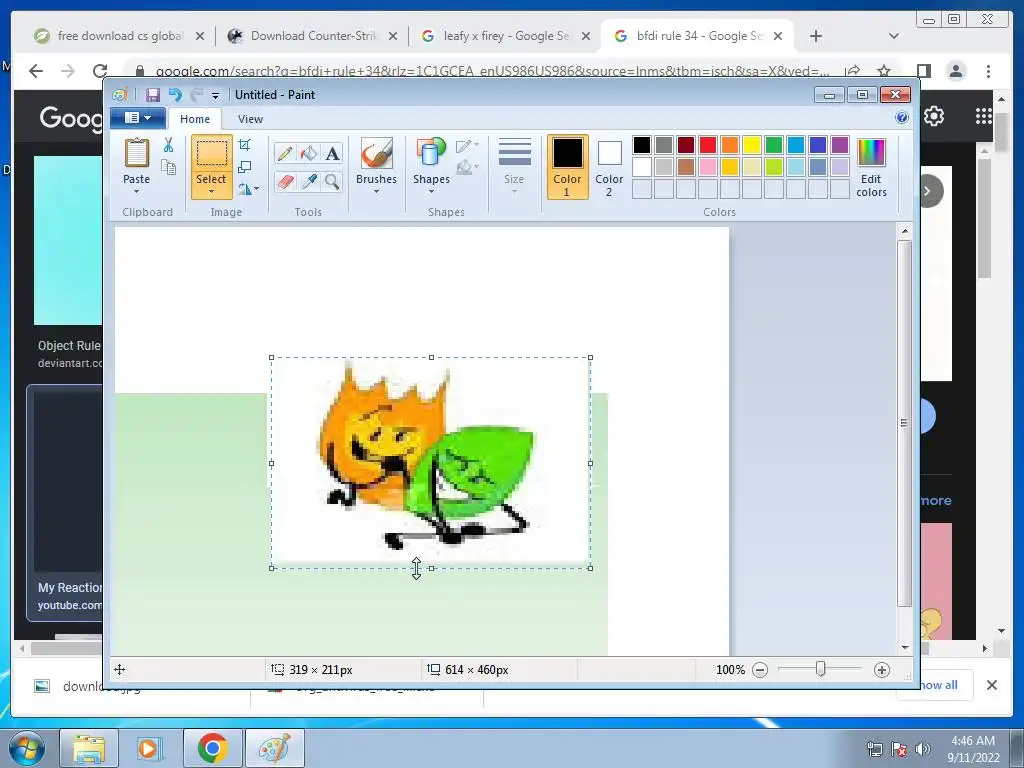
Task: Pick the purple color swatch
Action: point(840,145)
